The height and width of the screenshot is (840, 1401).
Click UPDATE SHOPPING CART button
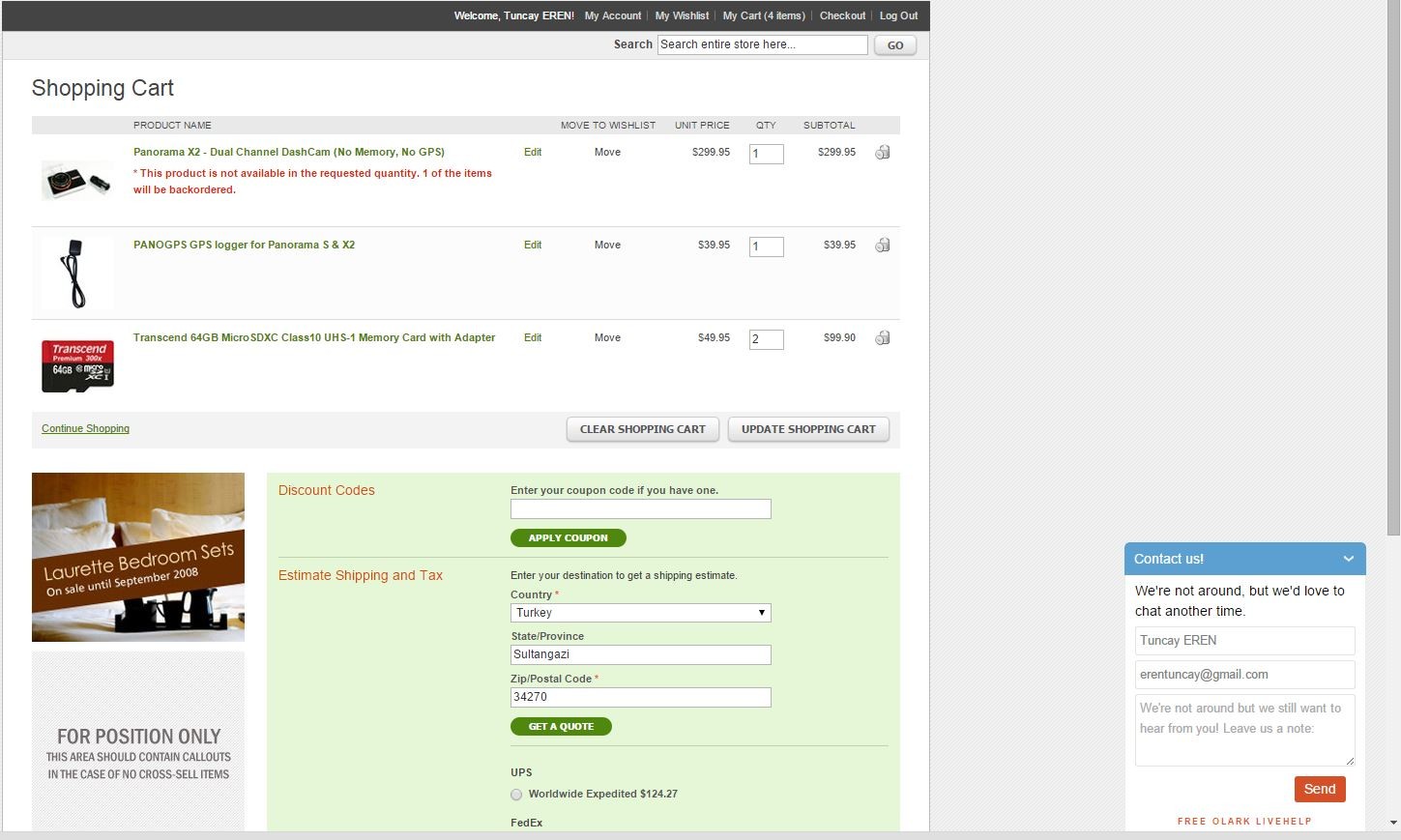coord(808,429)
